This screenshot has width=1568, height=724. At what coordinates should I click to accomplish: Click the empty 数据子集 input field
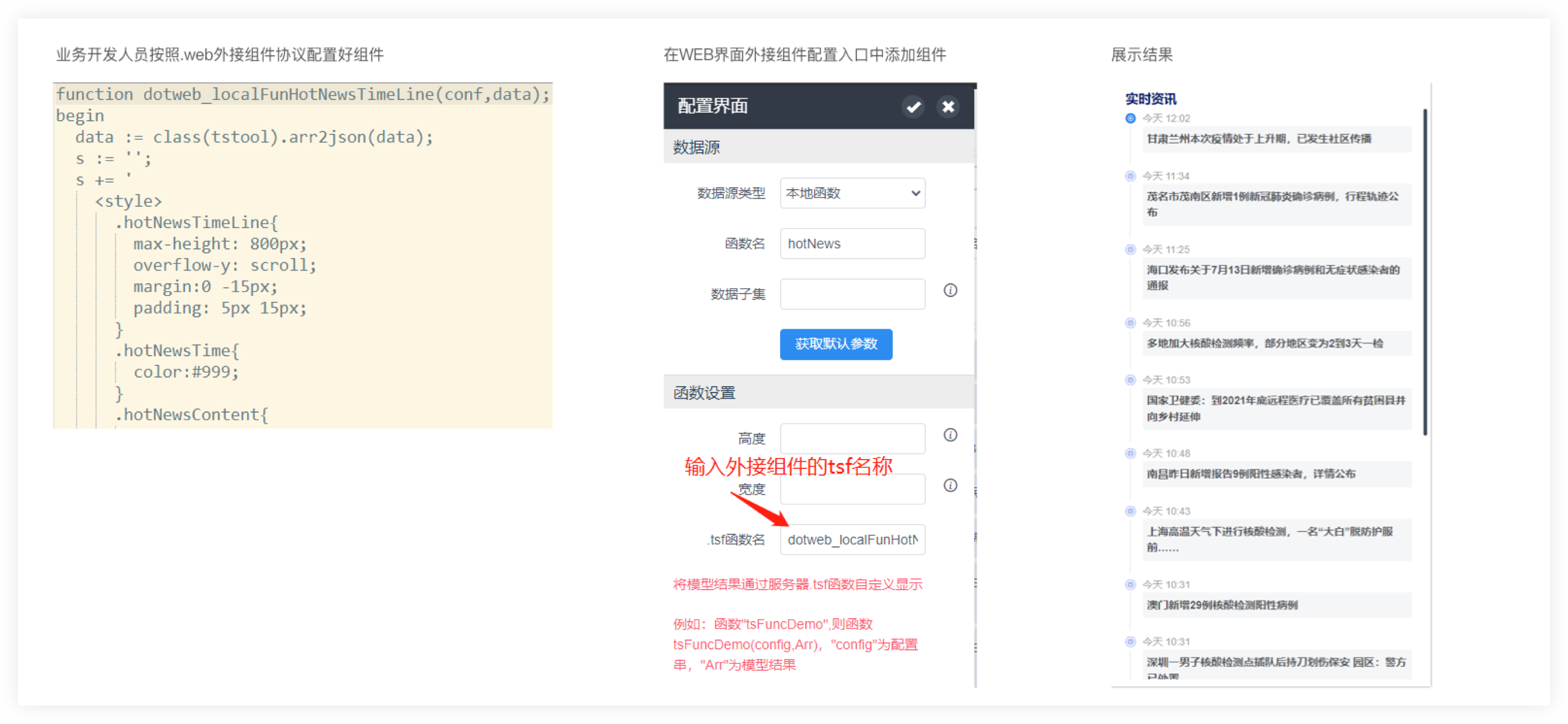click(x=852, y=294)
